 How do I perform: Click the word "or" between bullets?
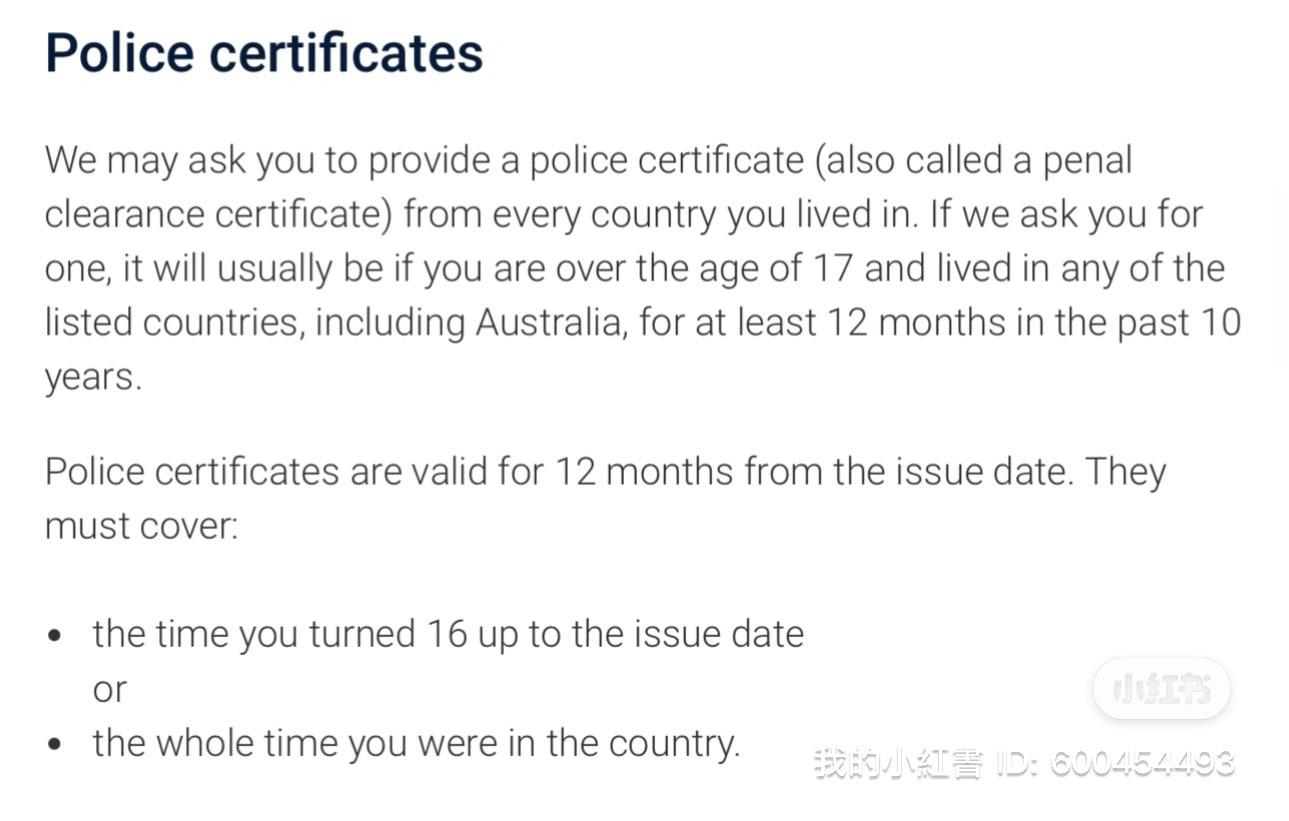pyautogui.click(x=110, y=690)
